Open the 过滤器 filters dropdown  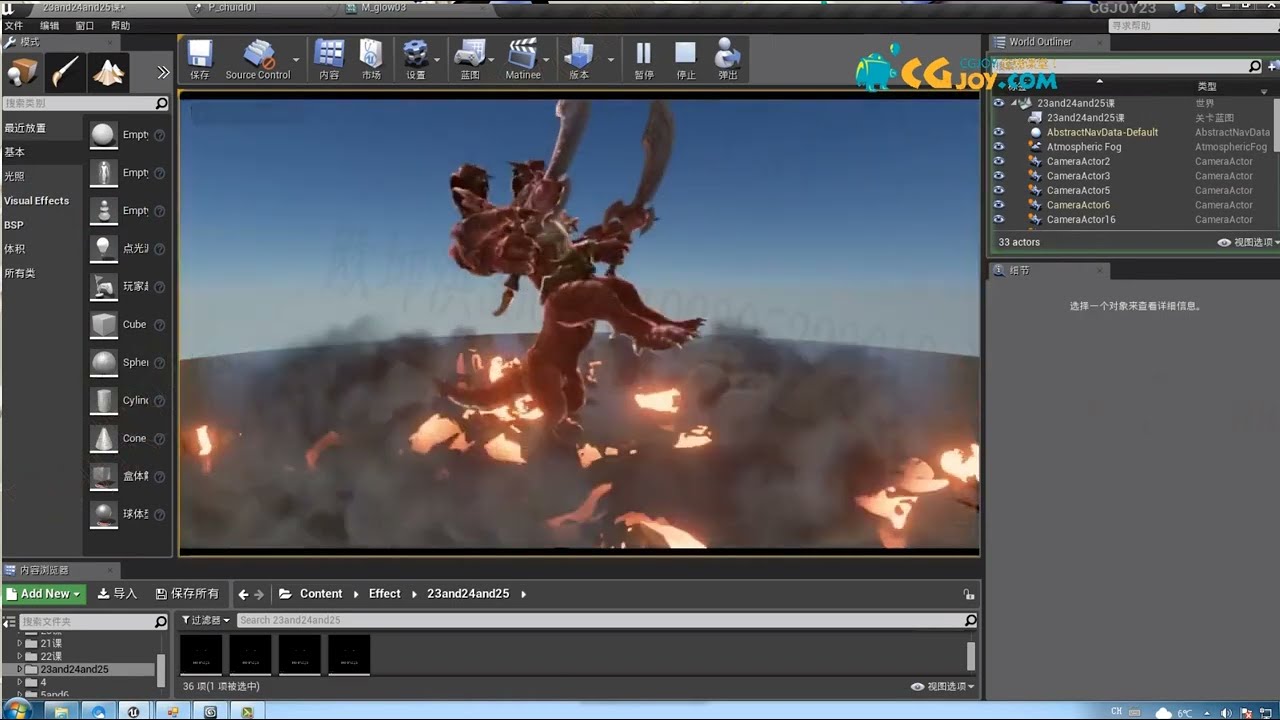(206, 620)
